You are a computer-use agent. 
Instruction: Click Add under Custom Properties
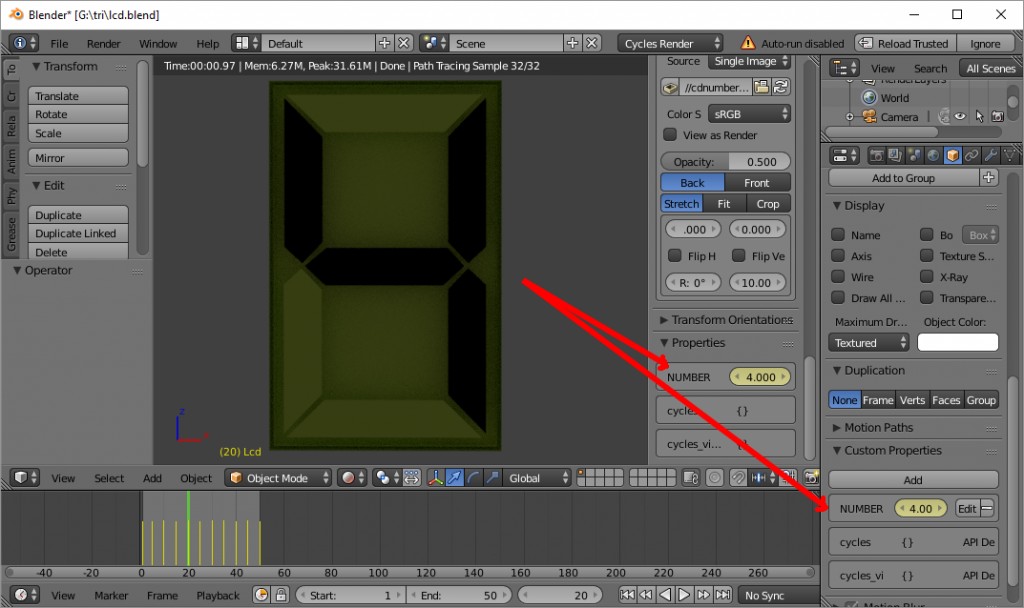(x=912, y=479)
